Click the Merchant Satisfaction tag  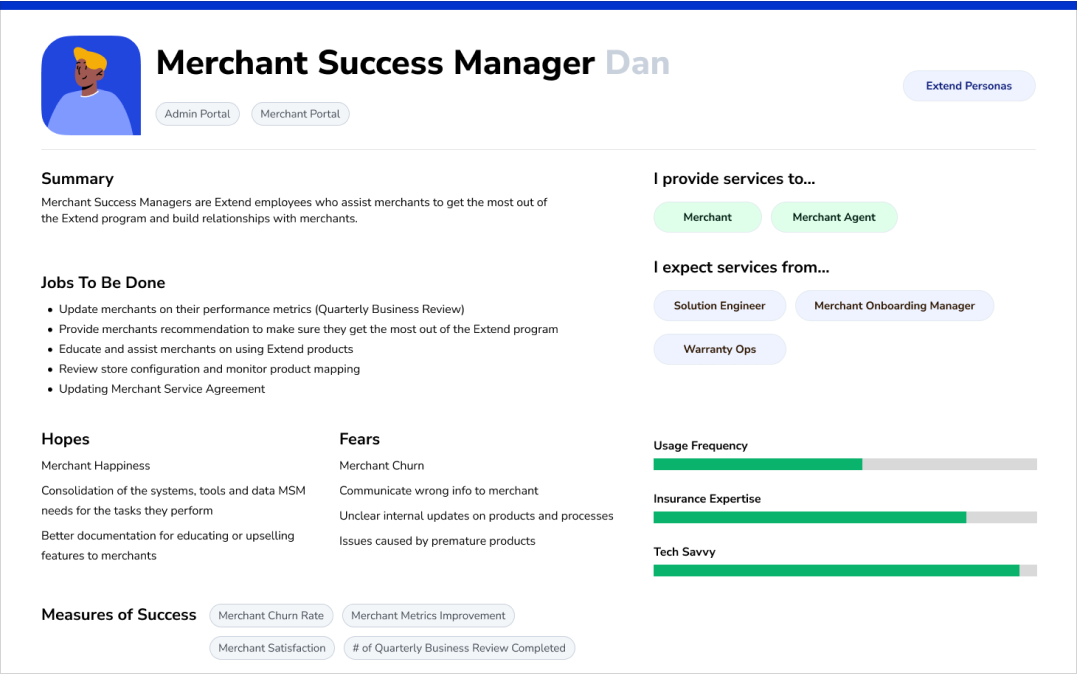pyautogui.click(x=272, y=648)
